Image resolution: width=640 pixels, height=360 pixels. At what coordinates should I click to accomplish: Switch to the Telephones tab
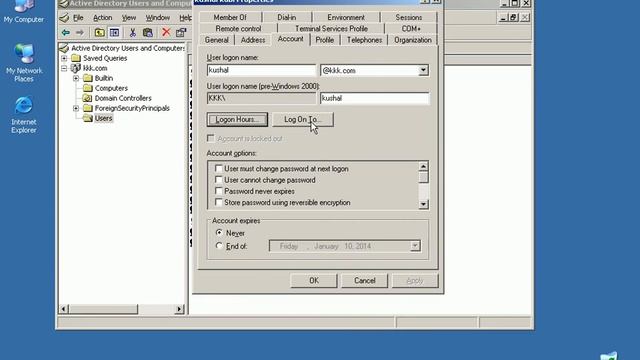364,40
